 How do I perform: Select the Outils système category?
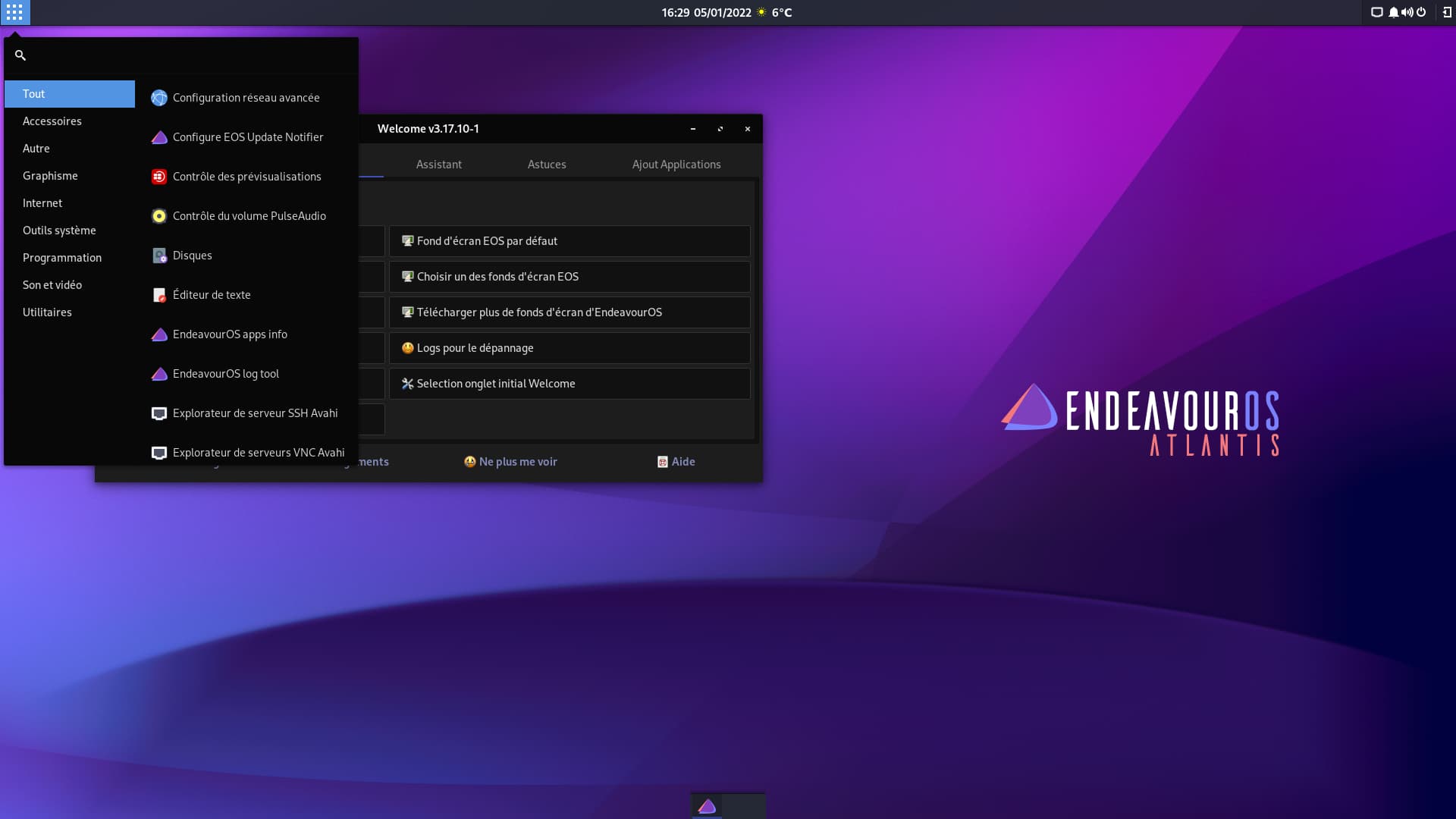(x=70, y=231)
